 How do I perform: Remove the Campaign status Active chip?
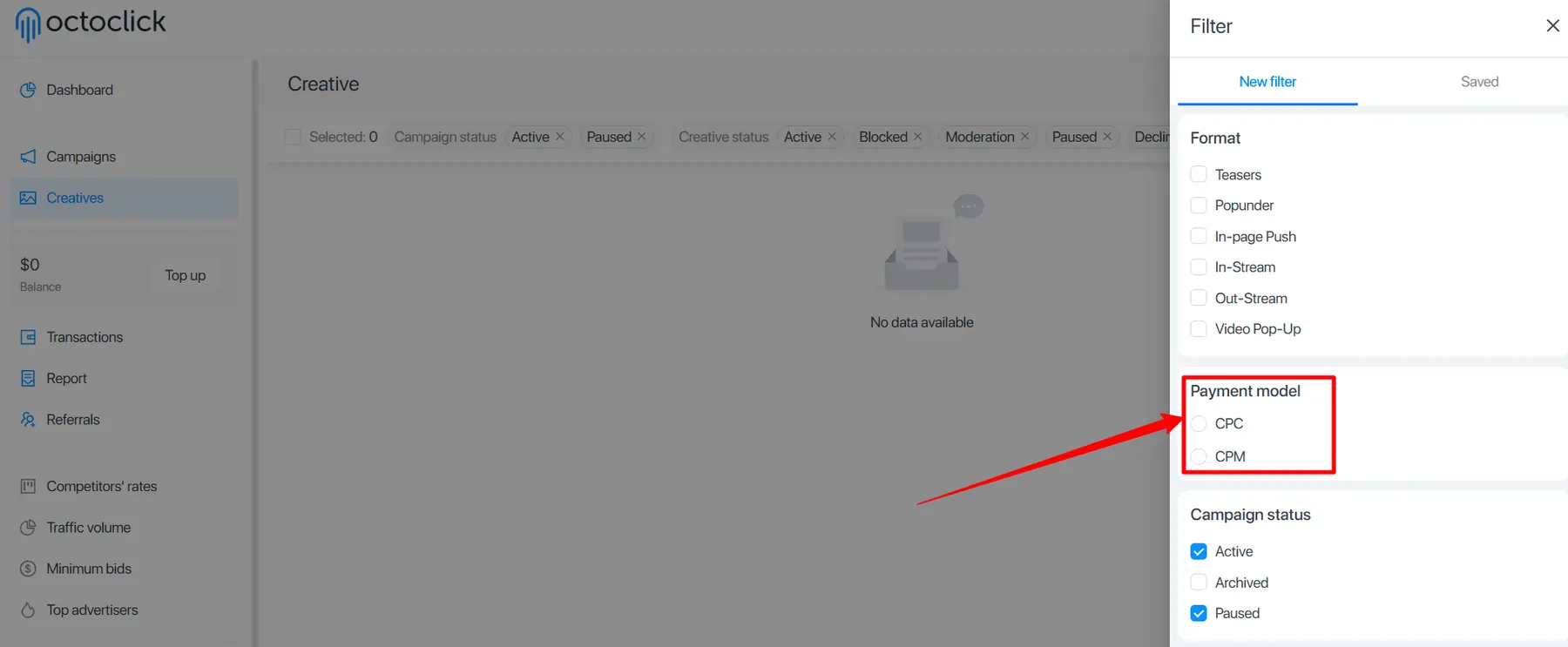pyautogui.click(x=560, y=137)
